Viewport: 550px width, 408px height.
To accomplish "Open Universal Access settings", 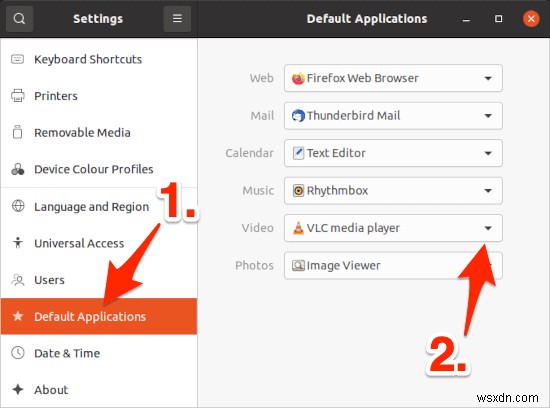I will [x=99, y=243].
